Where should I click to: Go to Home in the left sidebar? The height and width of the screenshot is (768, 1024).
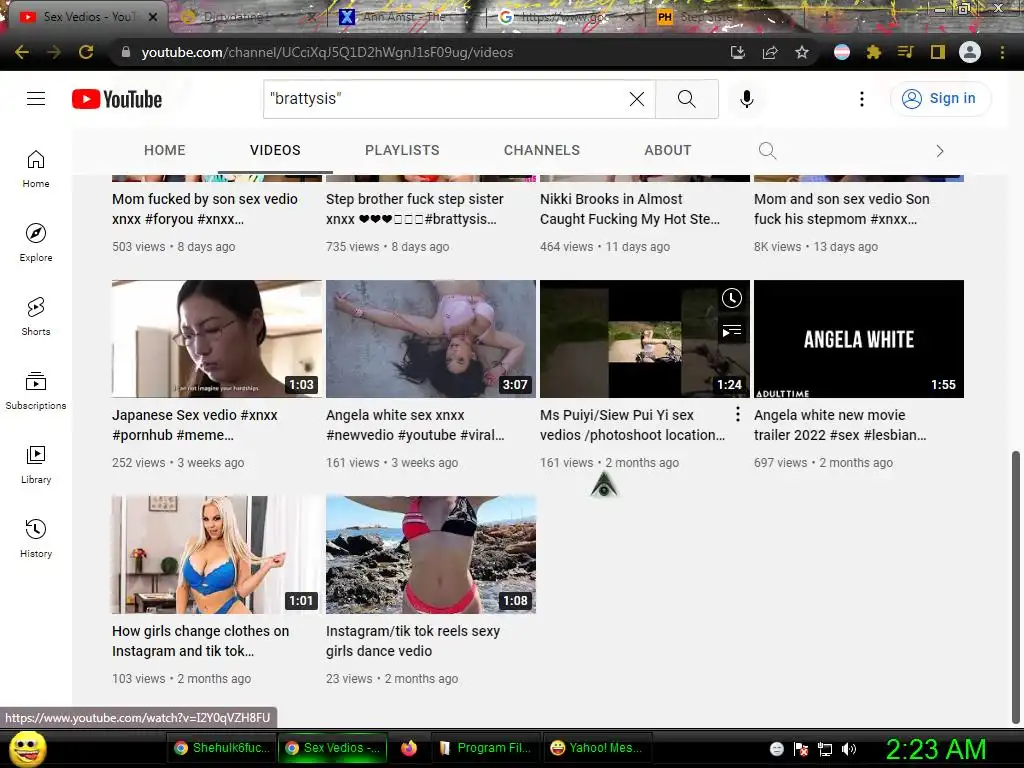36,169
